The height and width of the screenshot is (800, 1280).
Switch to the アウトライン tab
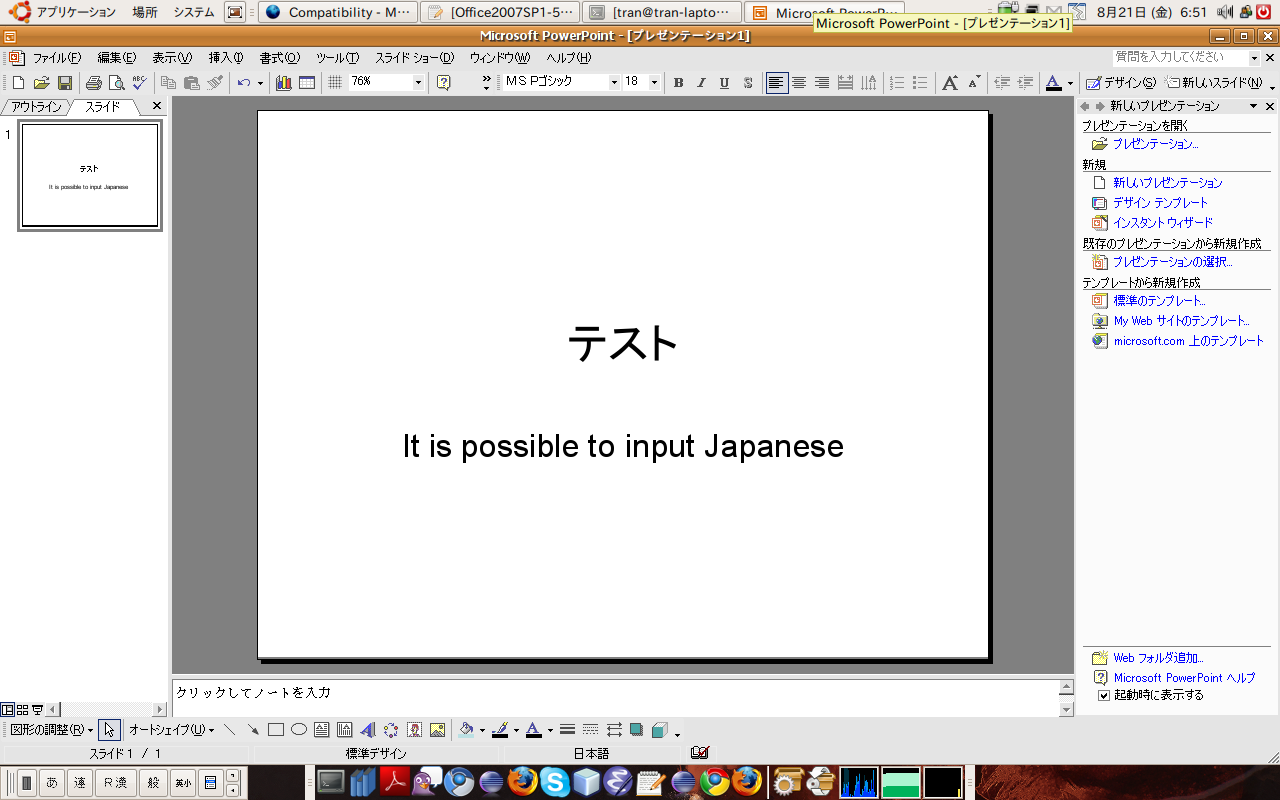(x=36, y=106)
